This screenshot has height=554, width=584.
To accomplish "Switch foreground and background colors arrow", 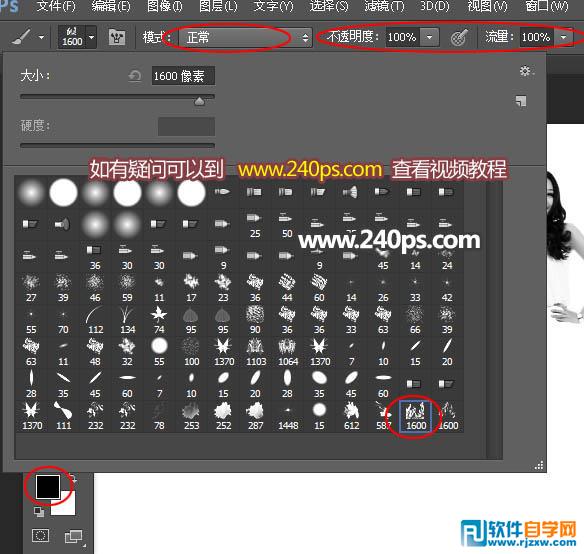I will 74,479.
